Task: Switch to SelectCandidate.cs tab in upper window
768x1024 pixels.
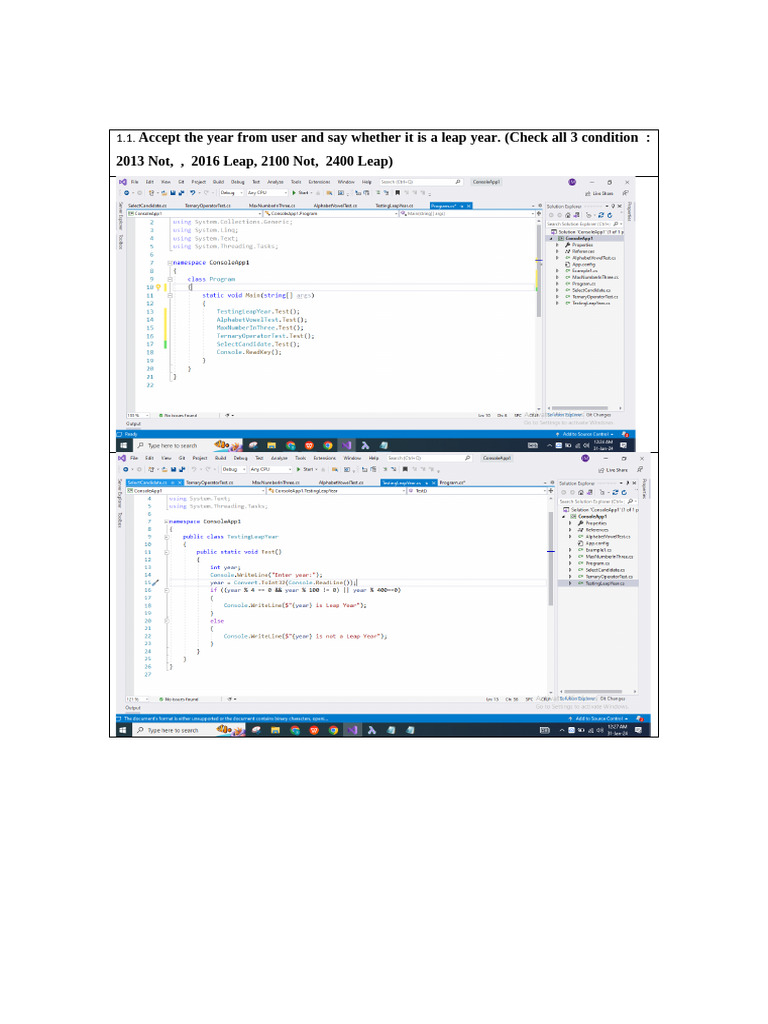Action: [140, 205]
